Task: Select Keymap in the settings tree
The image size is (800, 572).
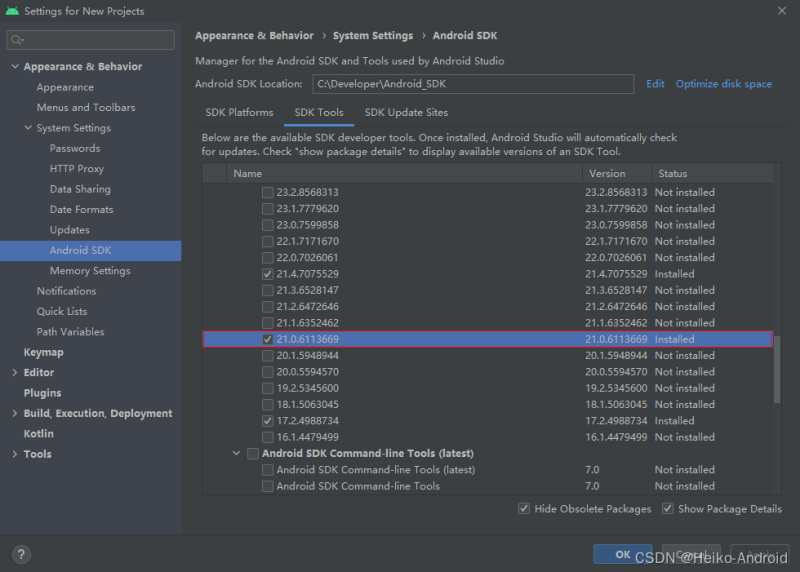Action: [x=43, y=353]
